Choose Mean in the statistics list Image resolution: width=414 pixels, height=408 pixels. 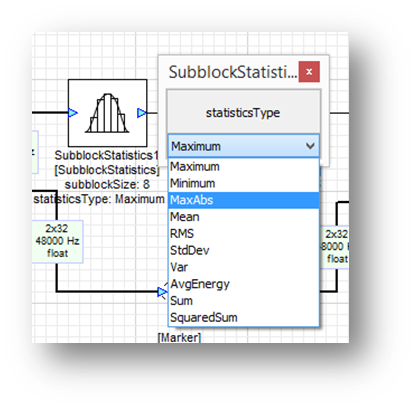(244, 217)
